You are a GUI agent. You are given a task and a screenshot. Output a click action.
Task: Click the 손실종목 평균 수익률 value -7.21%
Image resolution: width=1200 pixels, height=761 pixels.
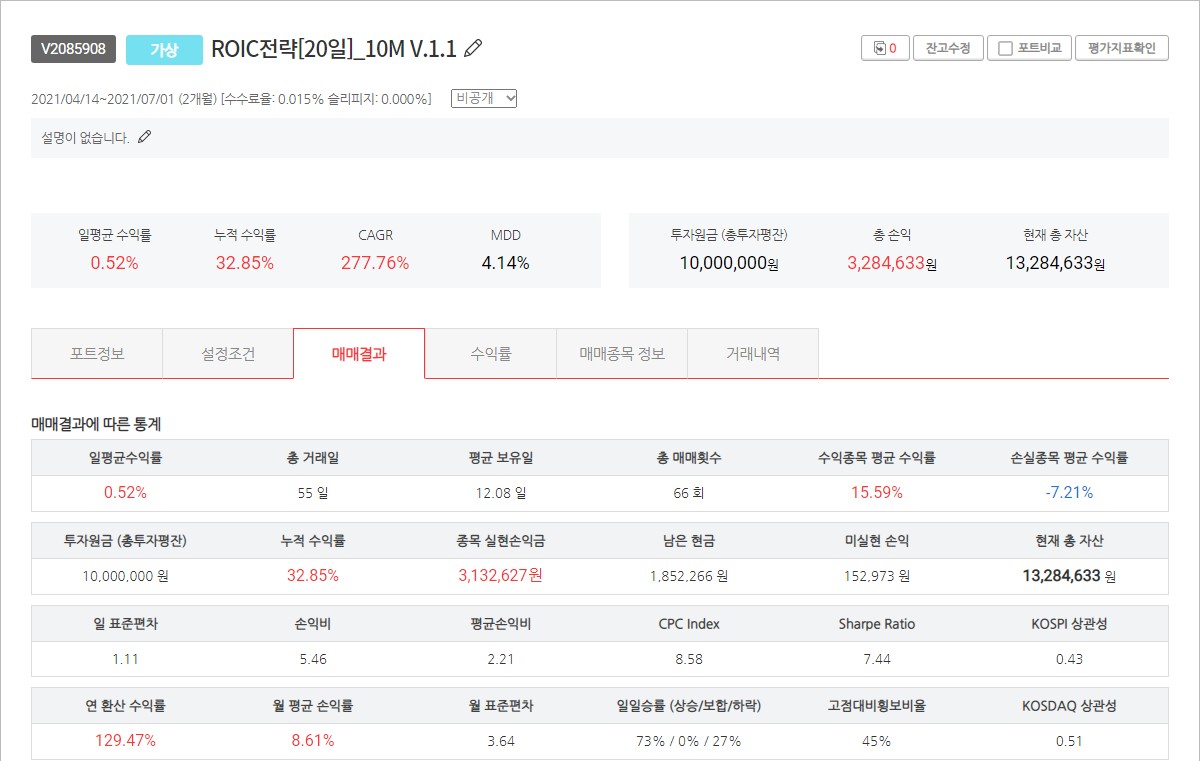pos(1069,492)
